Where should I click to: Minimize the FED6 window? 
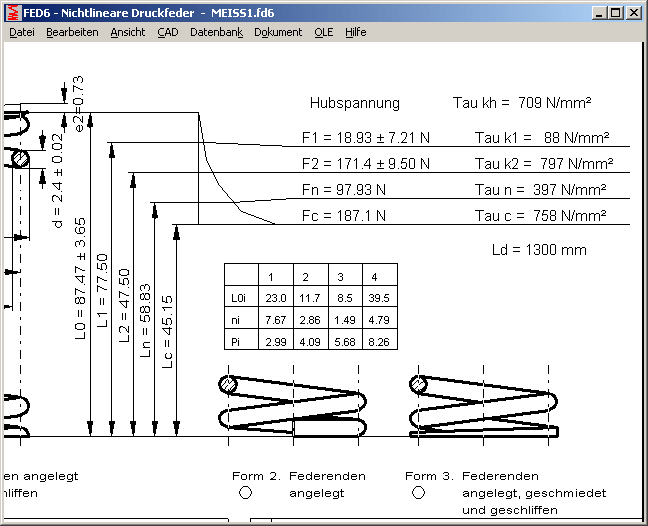tap(599, 13)
